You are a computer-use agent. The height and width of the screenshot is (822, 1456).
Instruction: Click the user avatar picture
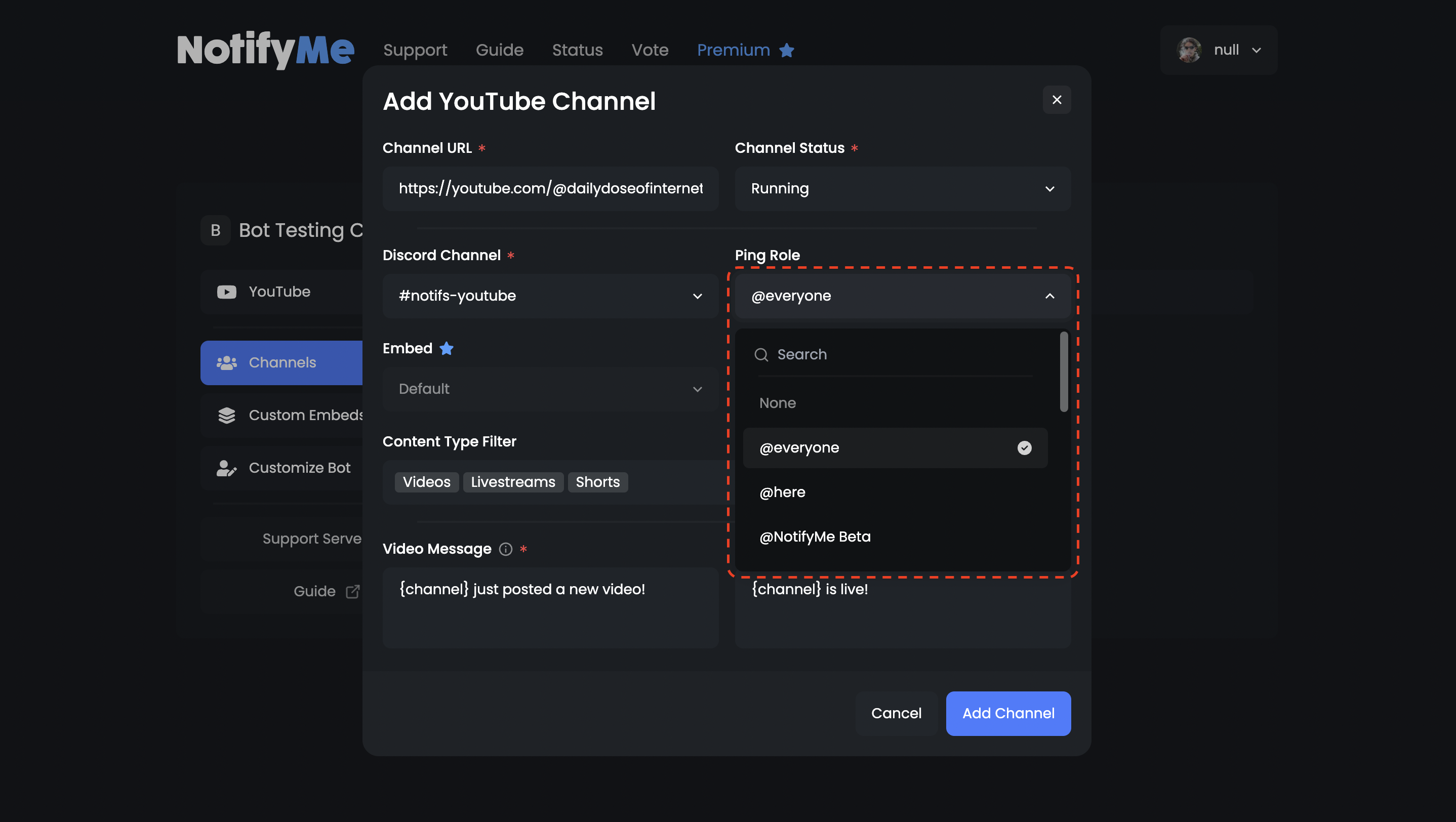tap(1189, 50)
